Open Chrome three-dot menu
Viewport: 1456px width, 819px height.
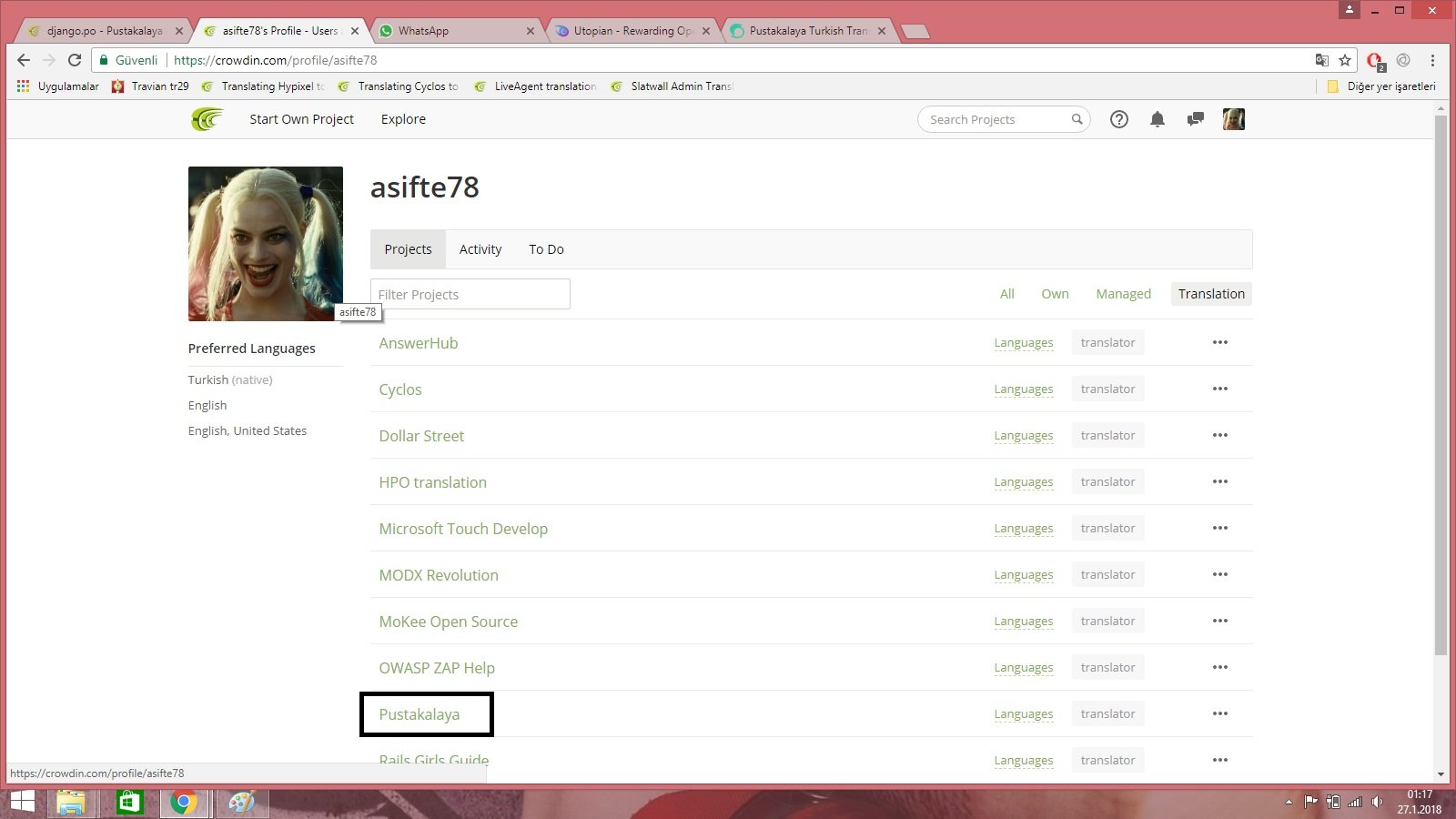(x=1432, y=60)
